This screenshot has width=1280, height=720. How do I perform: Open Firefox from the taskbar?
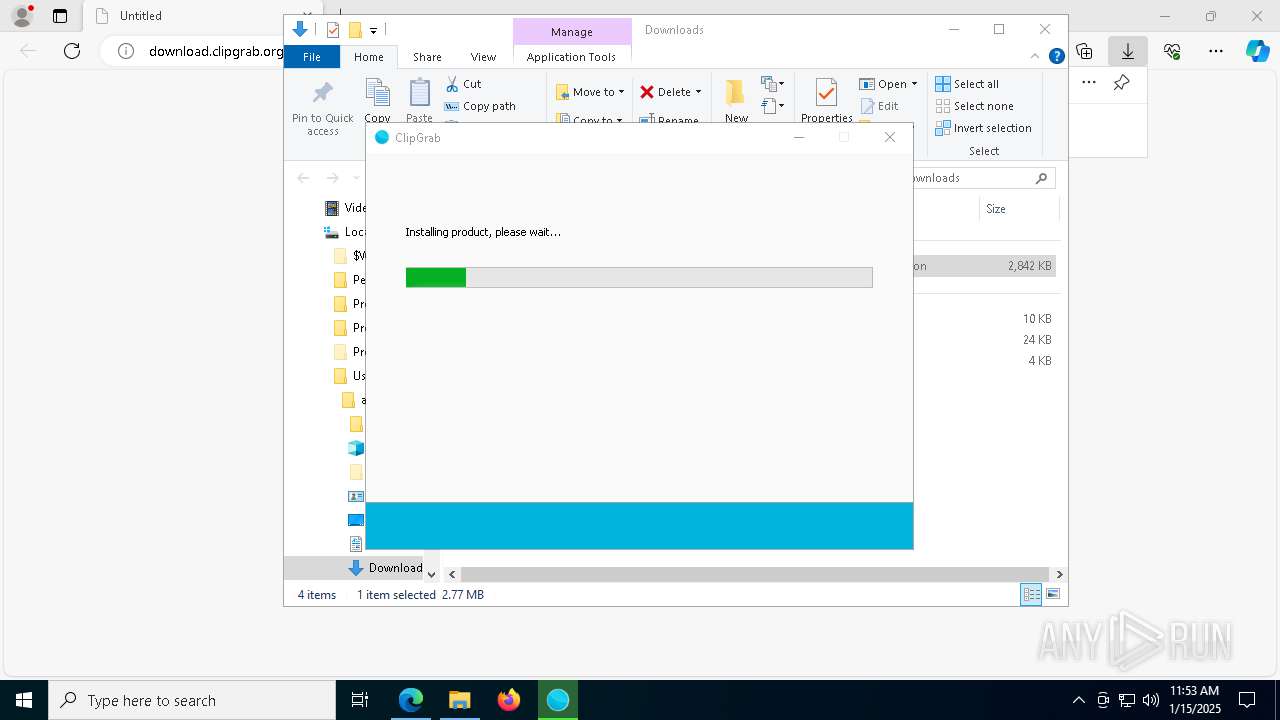click(x=509, y=700)
